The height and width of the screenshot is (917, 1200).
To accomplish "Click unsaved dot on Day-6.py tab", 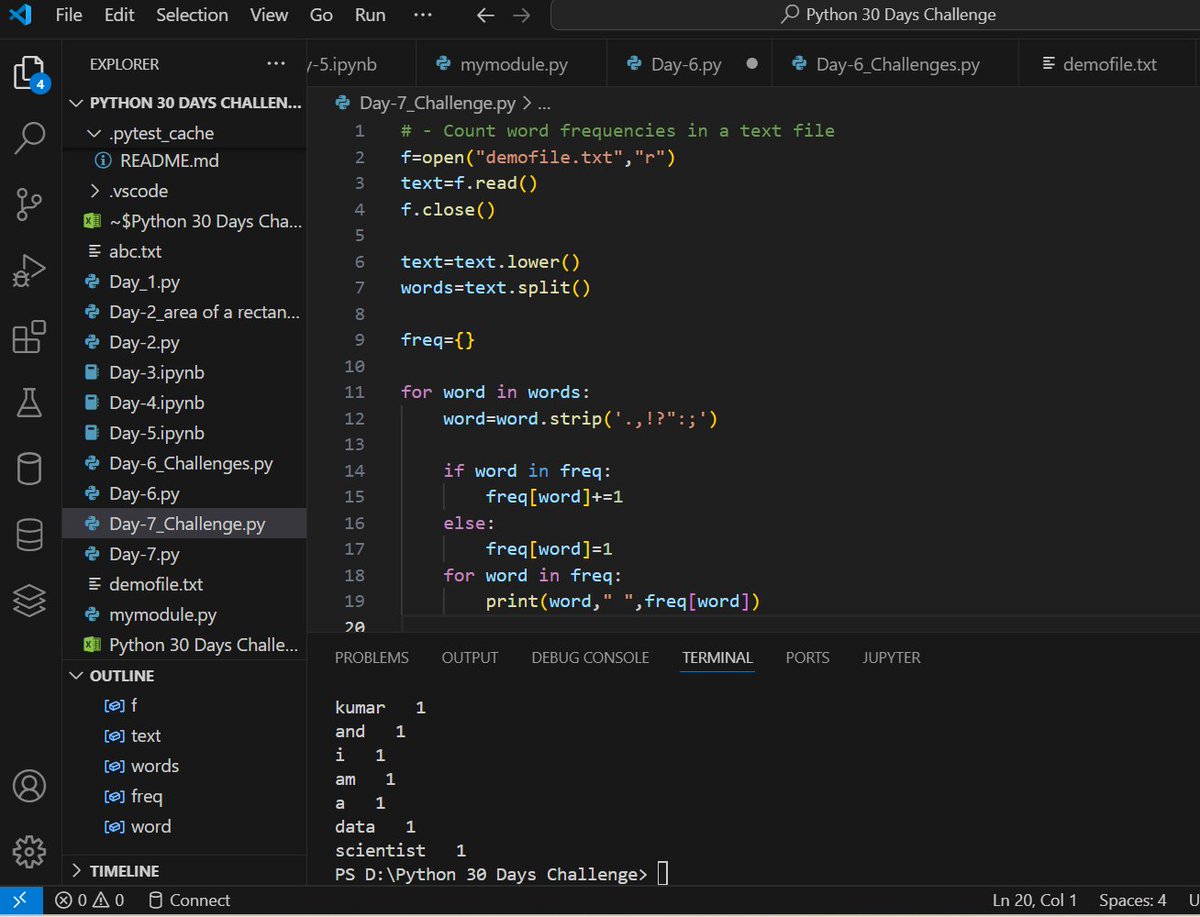I will [752, 64].
